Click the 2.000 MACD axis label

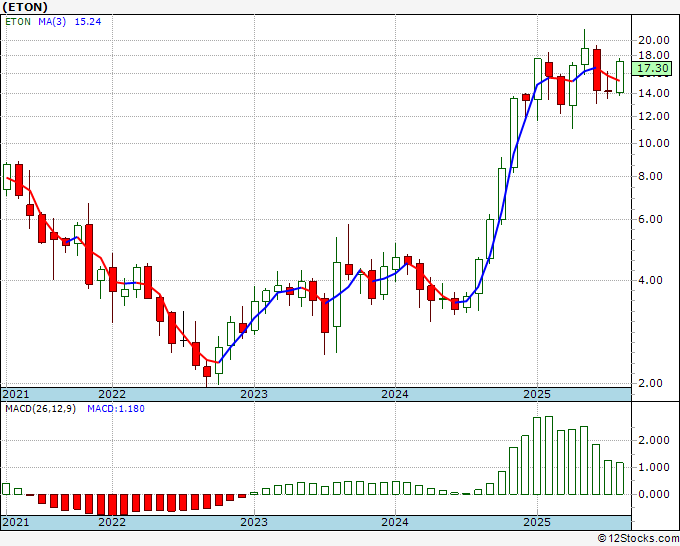[654, 441]
